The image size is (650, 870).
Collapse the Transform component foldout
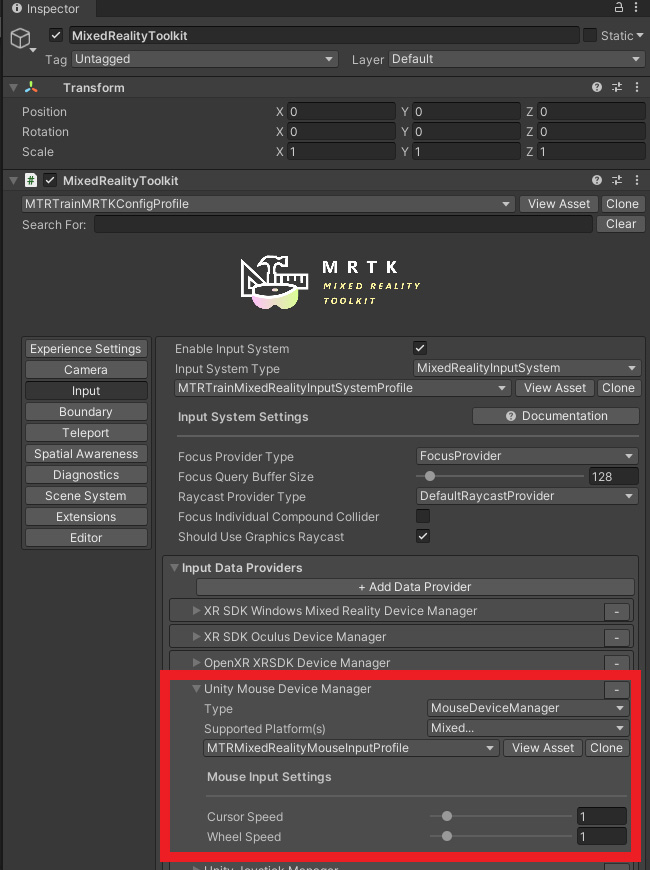tap(14, 88)
